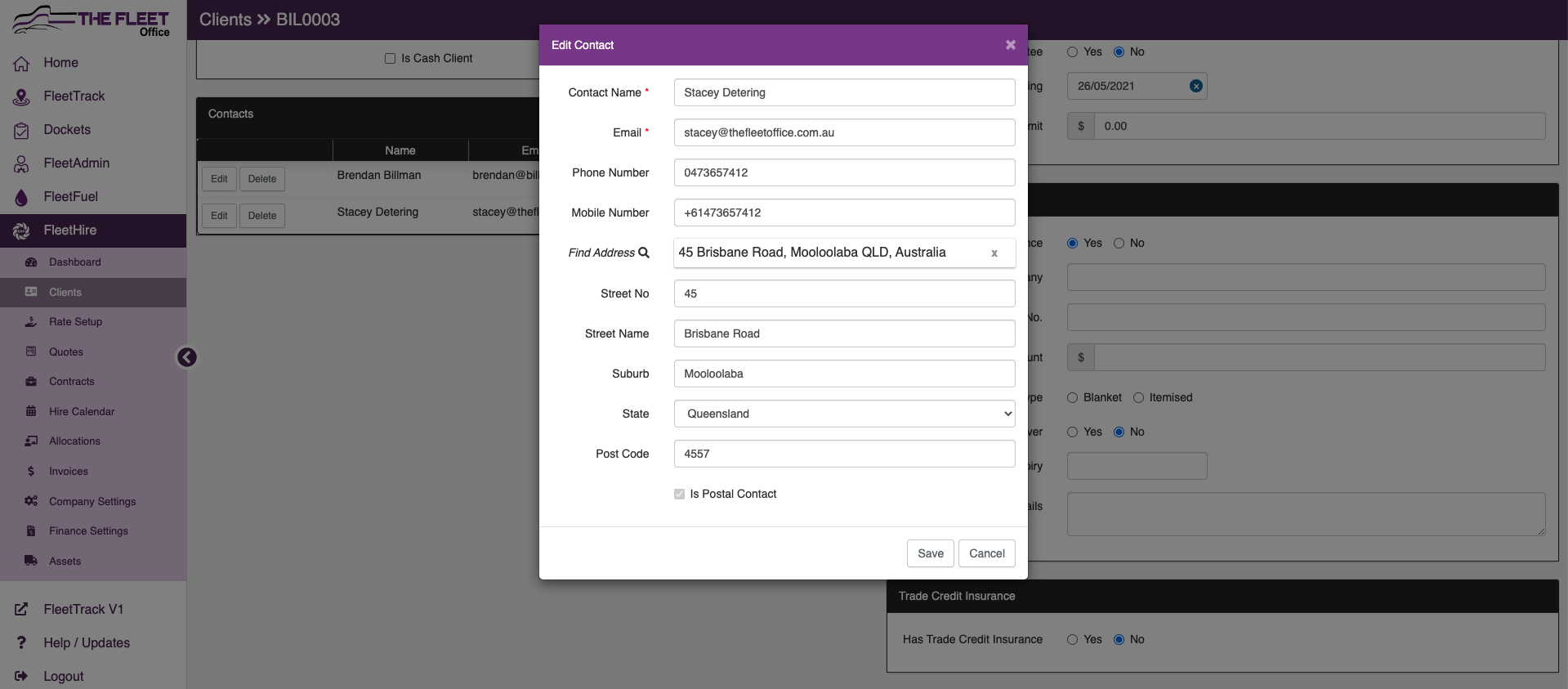1568x689 pixels.
Task: Click the Find Address magnifier icon
Action: coord(644,253)
